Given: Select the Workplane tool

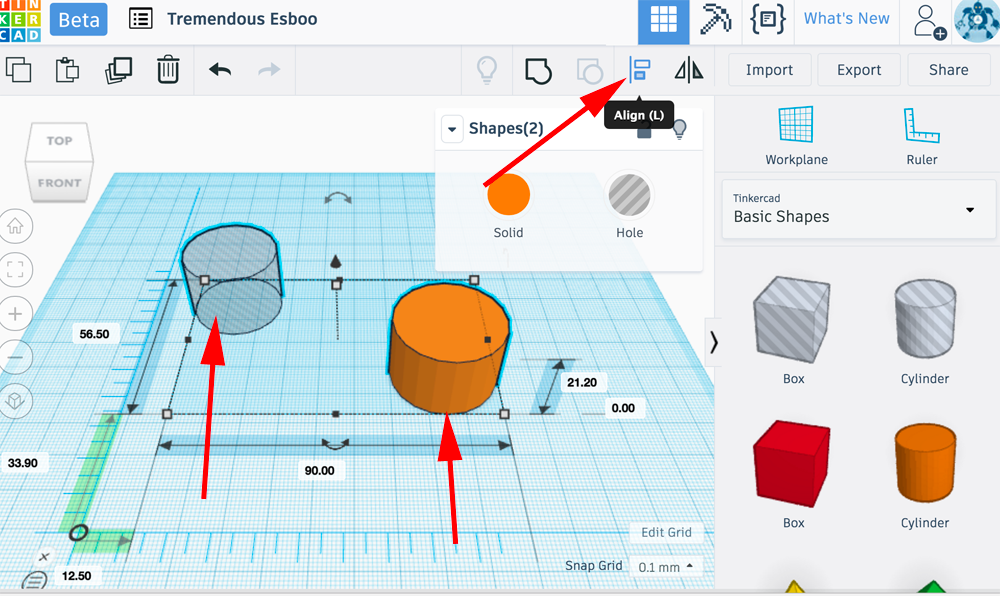Looking at the screenshot, I should coord(797,136).
